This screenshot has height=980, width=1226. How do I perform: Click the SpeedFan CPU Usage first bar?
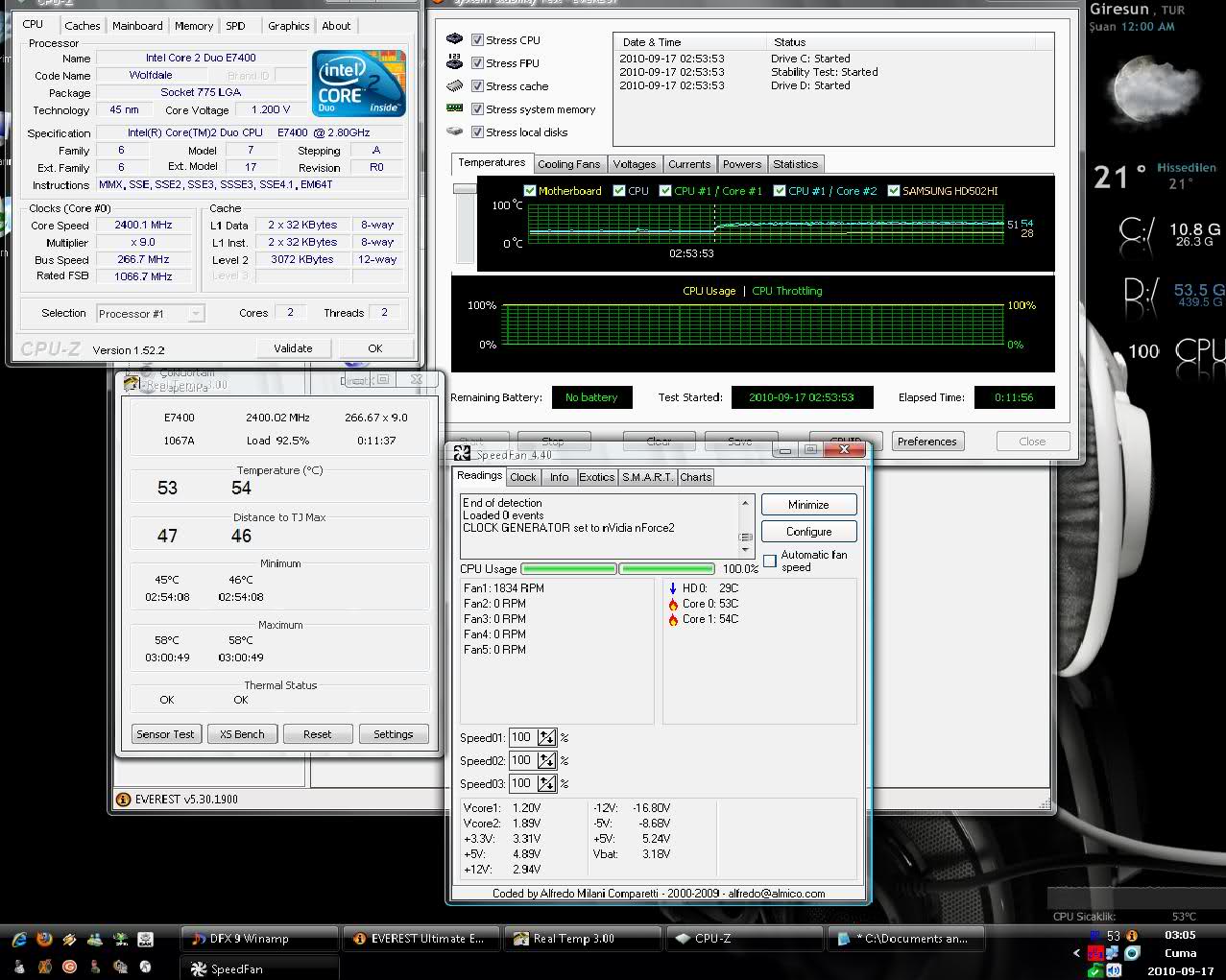pos(568,569)
